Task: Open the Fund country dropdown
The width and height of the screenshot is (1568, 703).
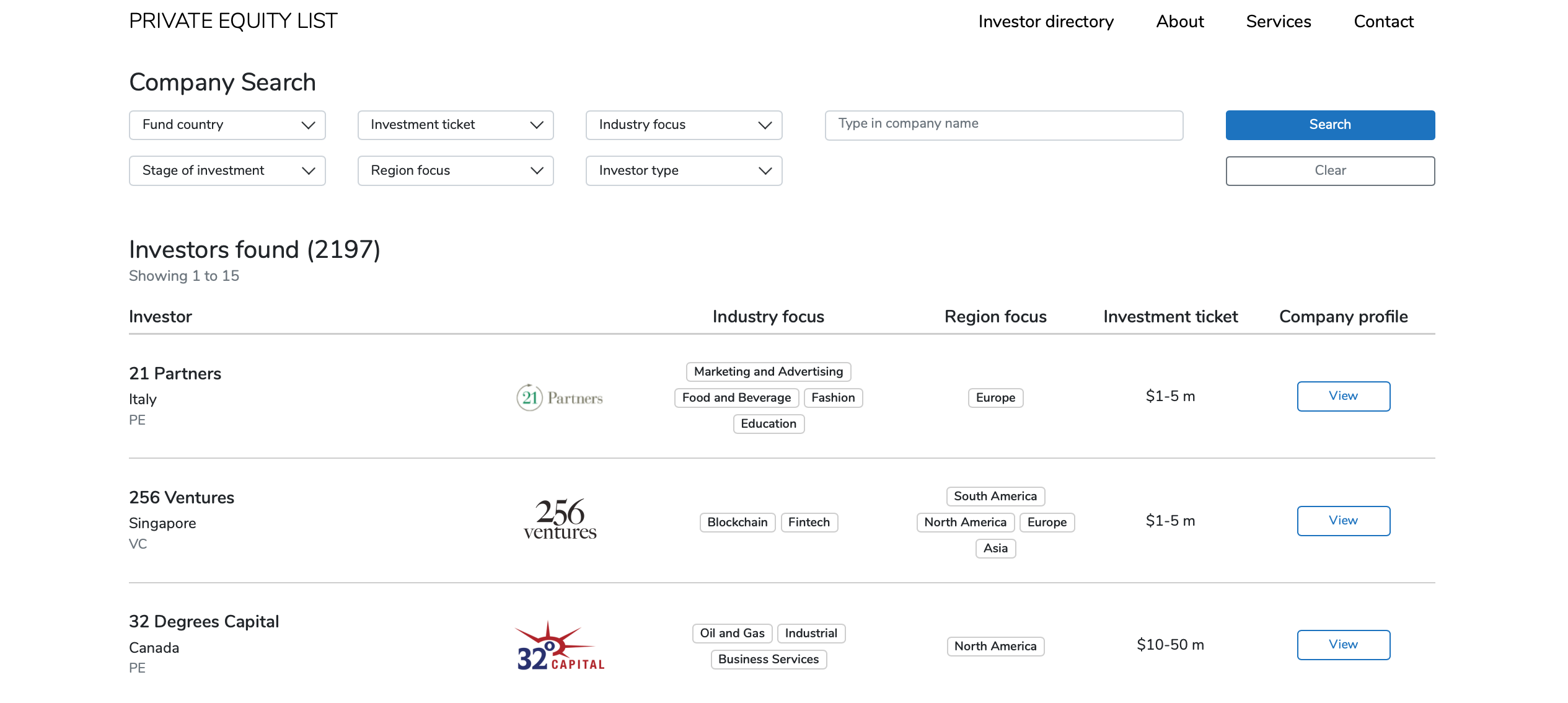Action: (227, 125)
